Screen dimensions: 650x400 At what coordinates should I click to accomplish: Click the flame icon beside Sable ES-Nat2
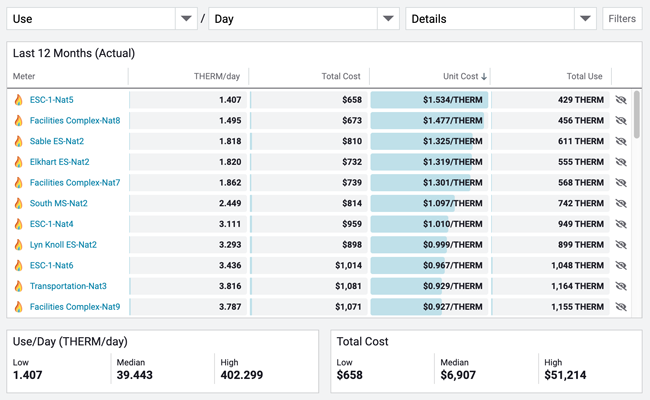click(18, 141)
